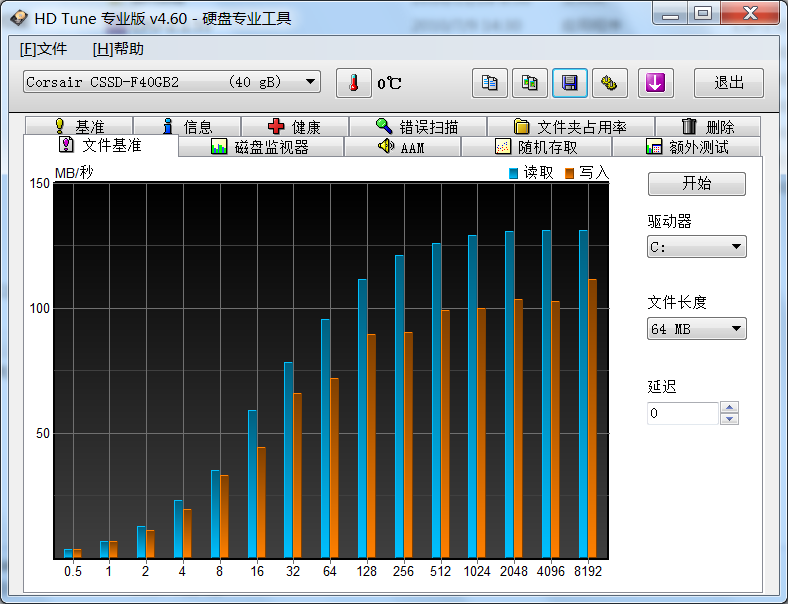
Task: Click the copy screenshot toolbar icon
Action: coord(530,83)
